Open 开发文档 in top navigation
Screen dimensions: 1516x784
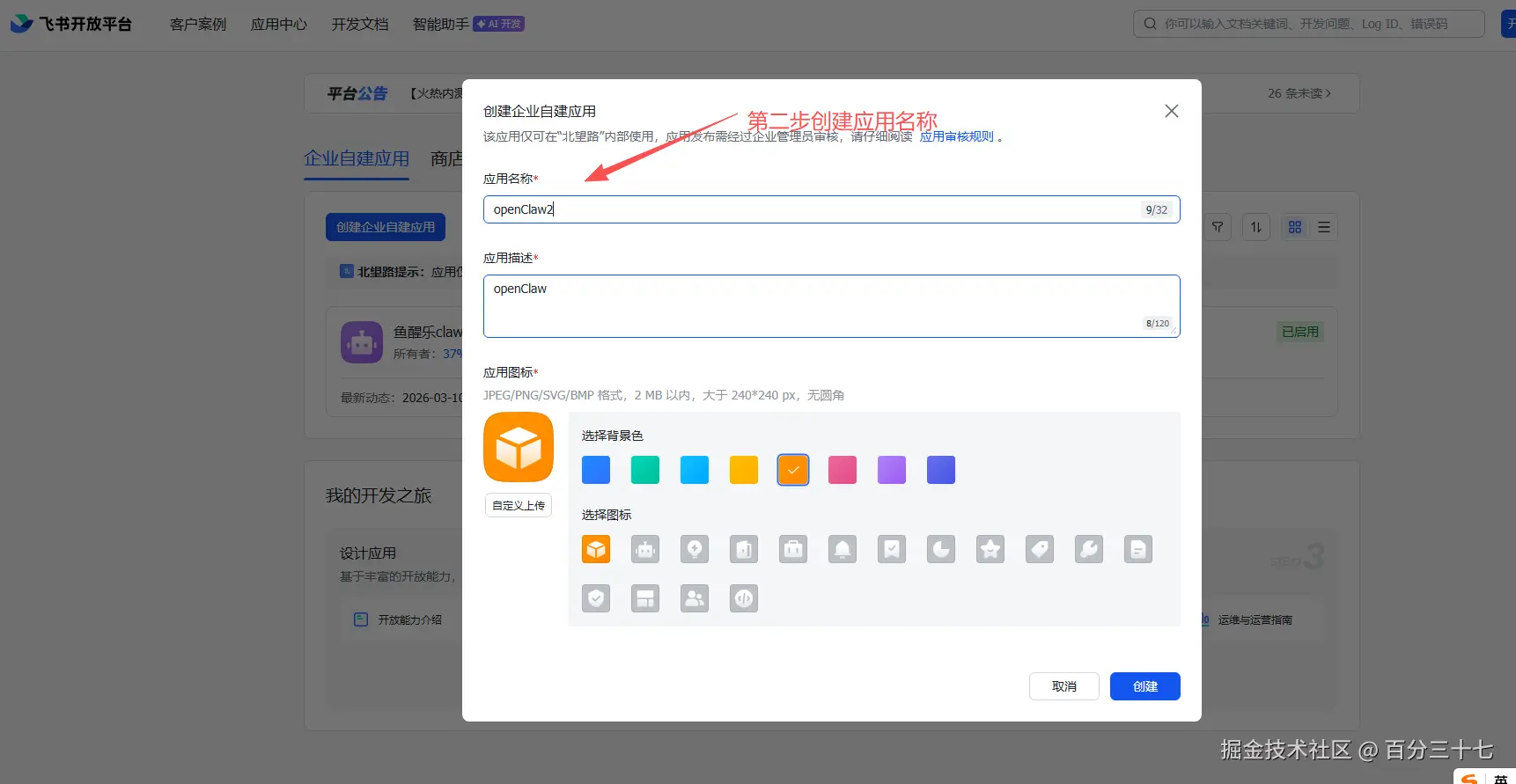(x=360, y=24)
